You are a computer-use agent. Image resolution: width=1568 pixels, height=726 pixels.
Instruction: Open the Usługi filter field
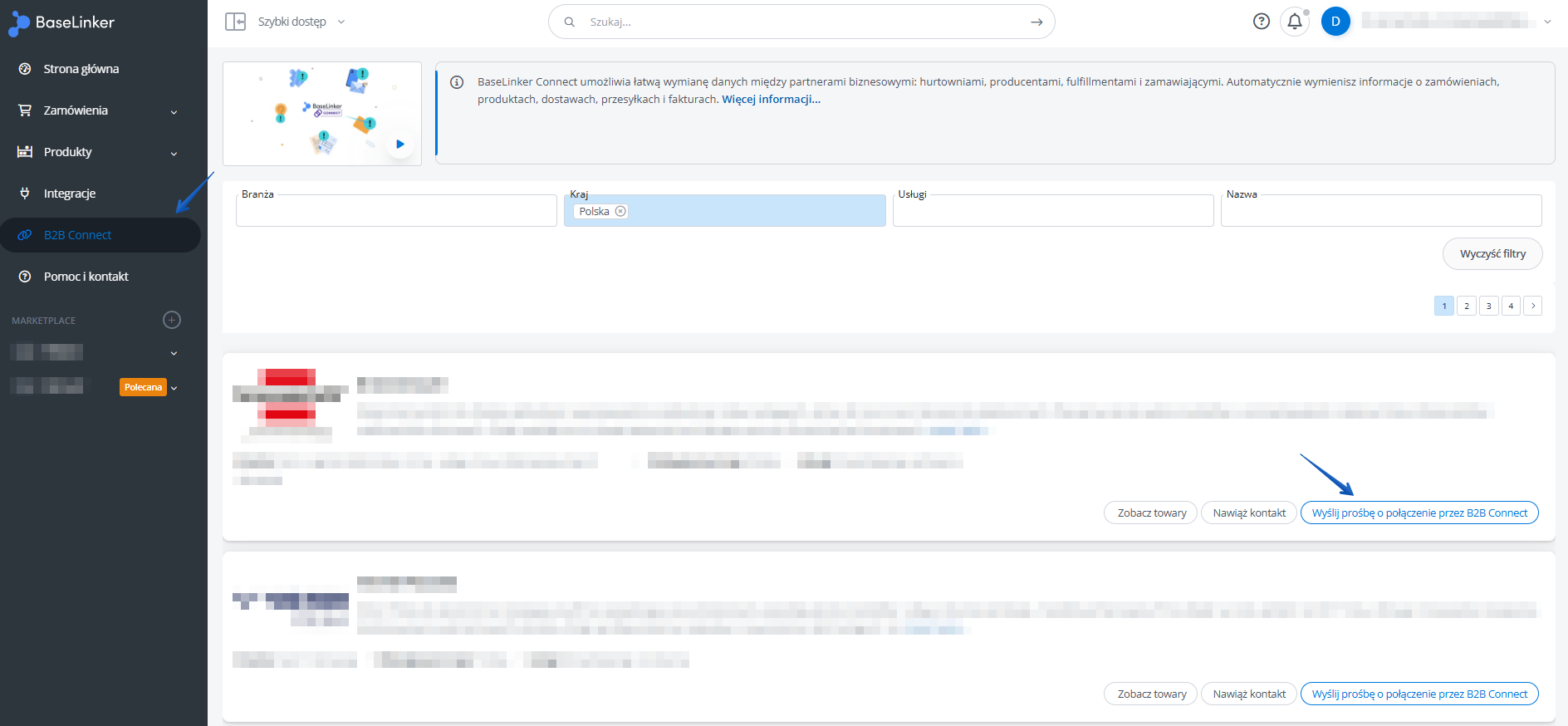[1053, 210]
